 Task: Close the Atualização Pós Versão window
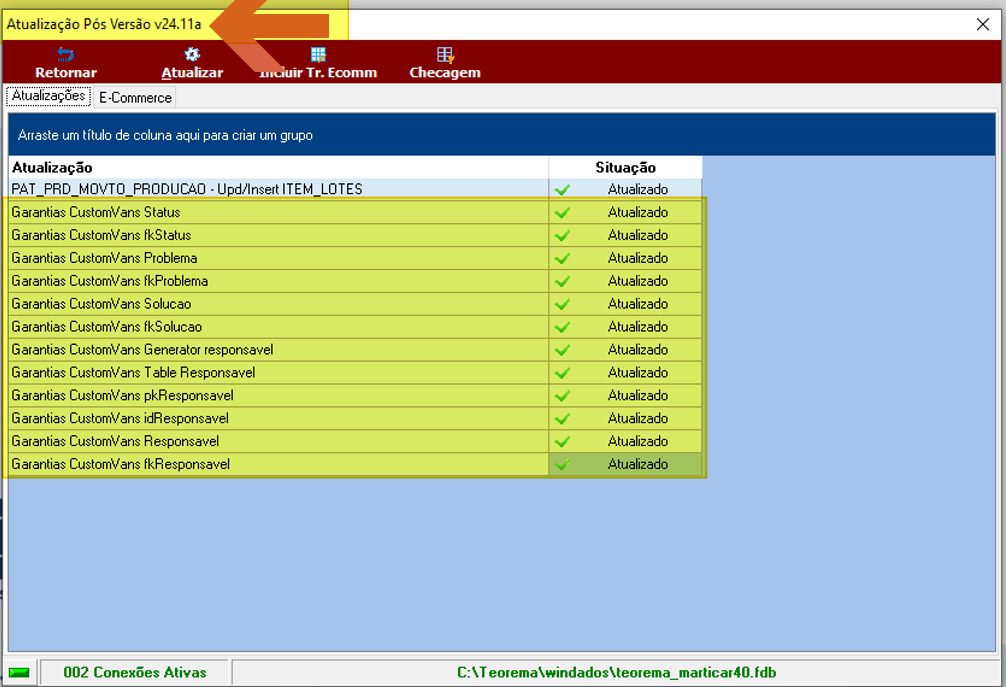click(982, 24)
